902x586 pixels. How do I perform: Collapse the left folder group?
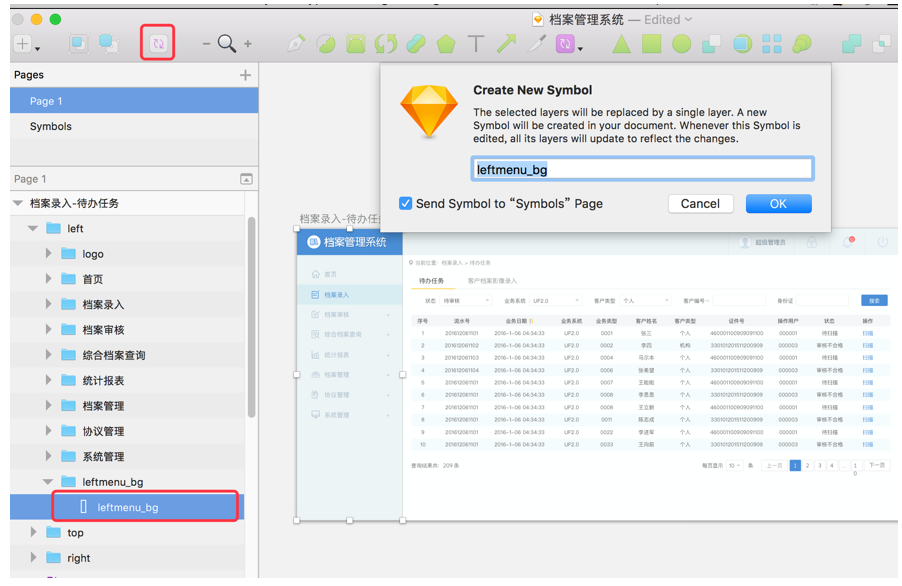pyautogui.click(x=33, y=228)
